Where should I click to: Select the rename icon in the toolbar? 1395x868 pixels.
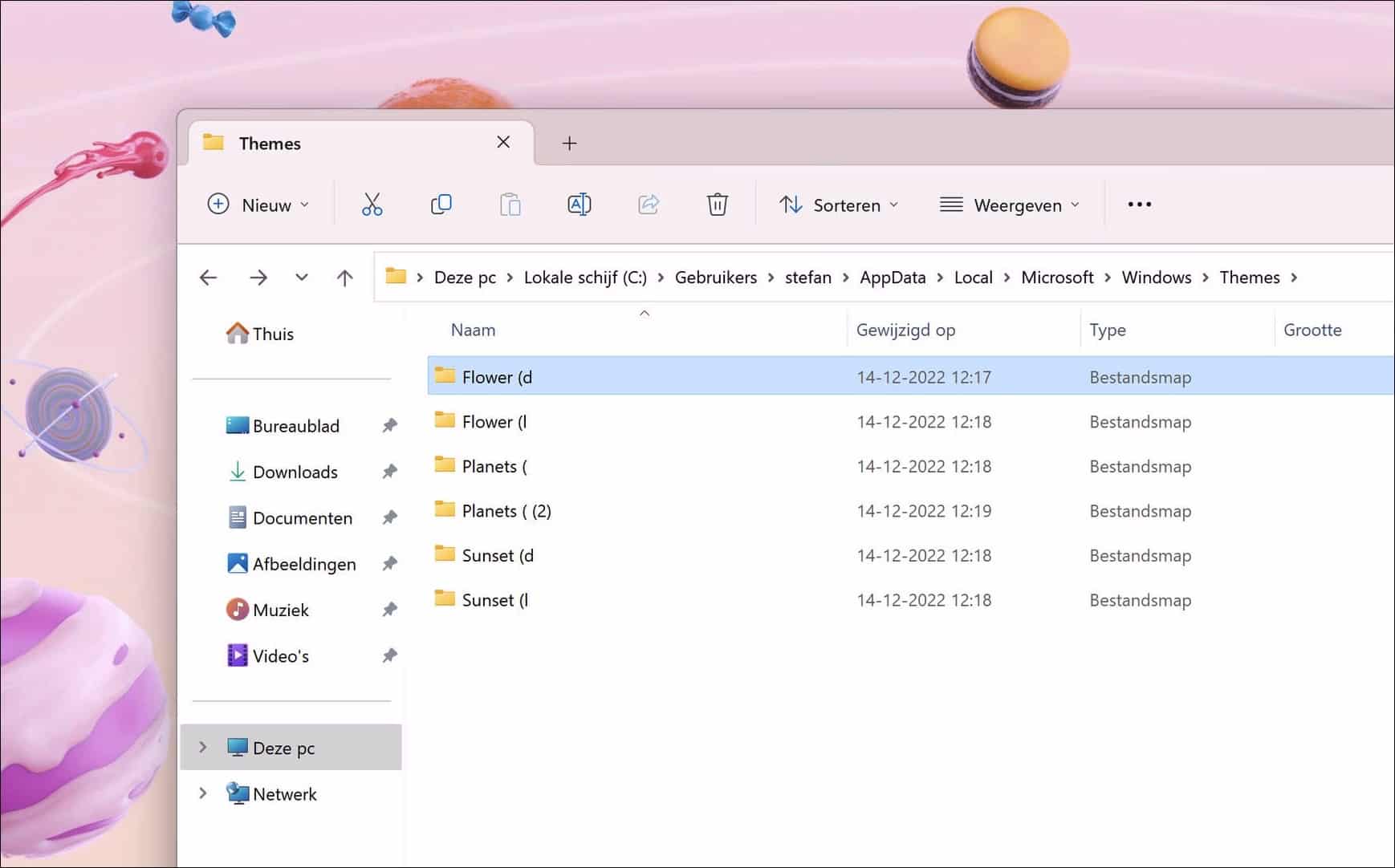coord(580,205)
